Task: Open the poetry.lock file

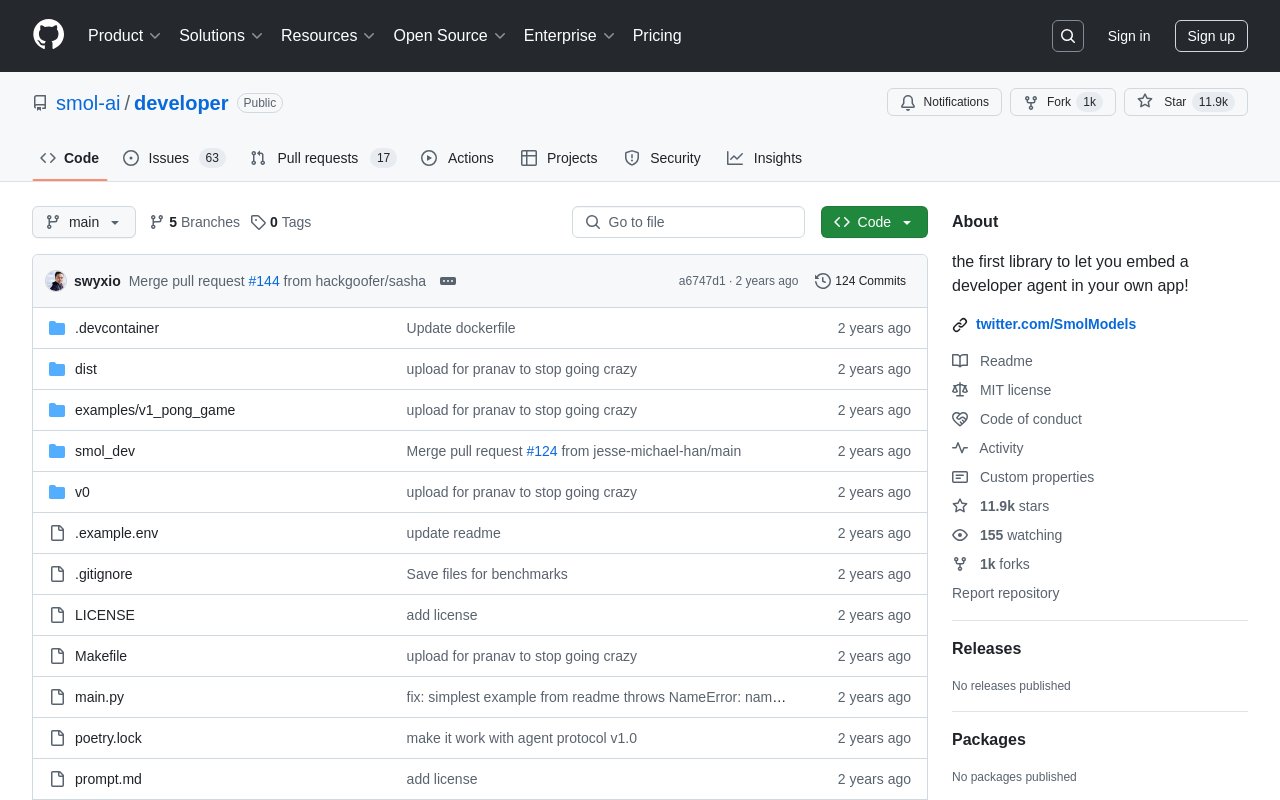Action: pos(108,738)
